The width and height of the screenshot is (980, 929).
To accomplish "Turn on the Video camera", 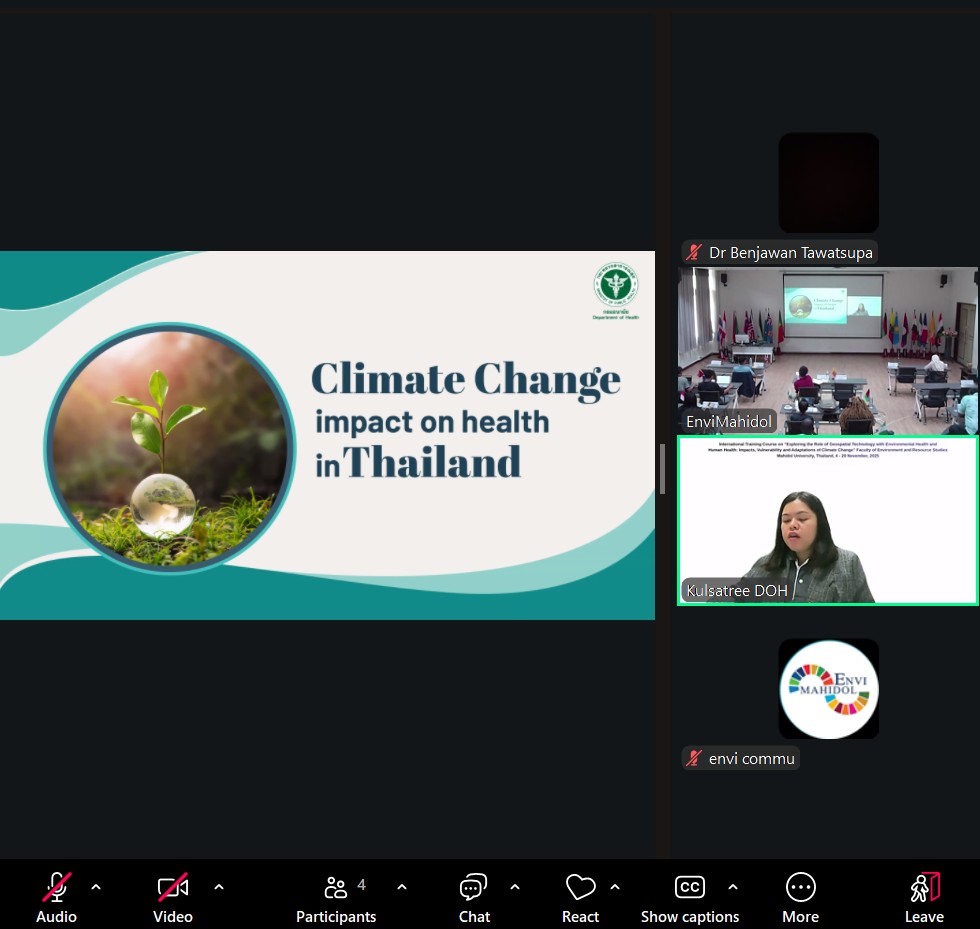I will [x=173, y=888].
